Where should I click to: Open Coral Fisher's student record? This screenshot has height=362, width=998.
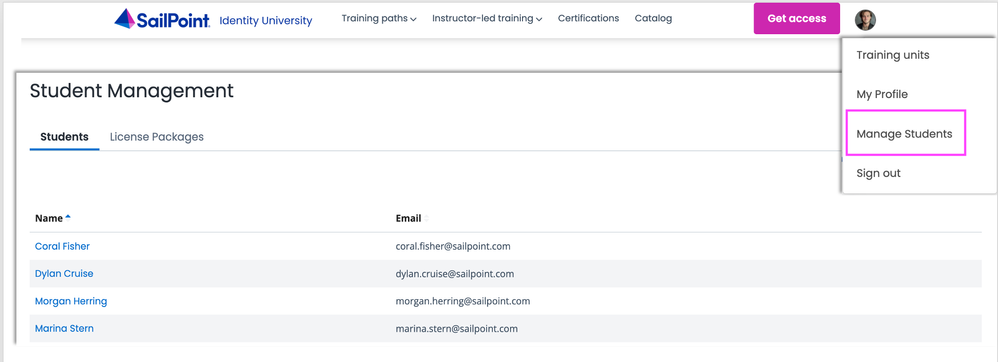62,246
